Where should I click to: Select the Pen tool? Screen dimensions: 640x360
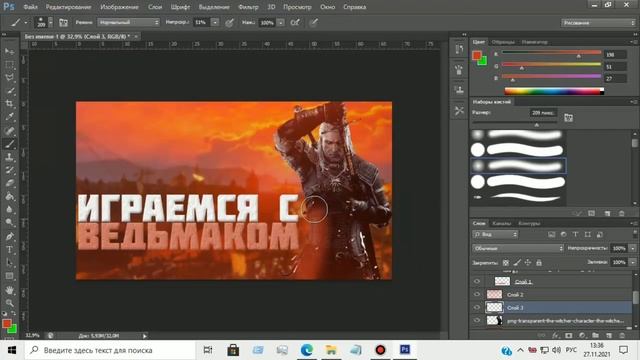point(9,236)
